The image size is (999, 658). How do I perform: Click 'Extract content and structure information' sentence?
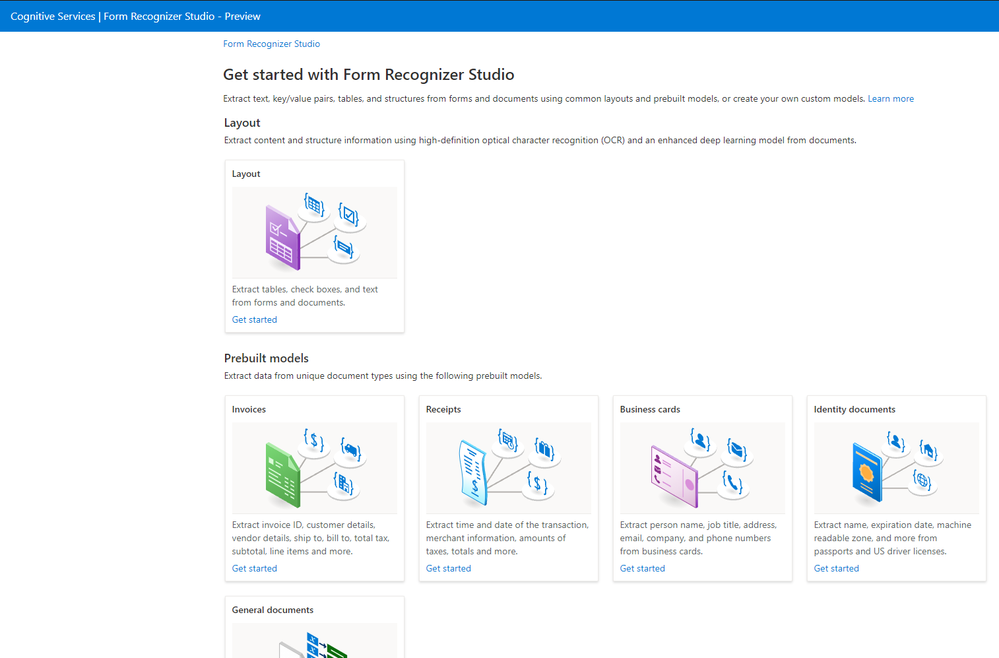pyautogui.click(x=540, y=140)
